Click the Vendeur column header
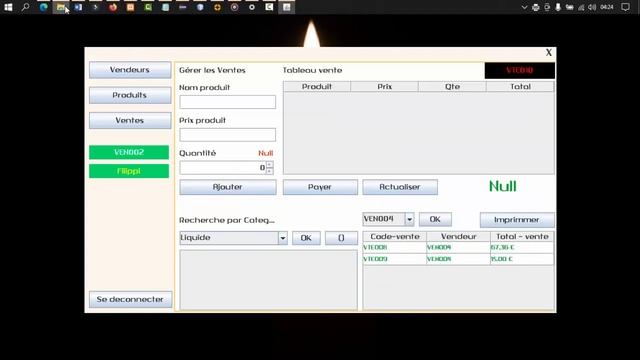 tap(458, 237)
